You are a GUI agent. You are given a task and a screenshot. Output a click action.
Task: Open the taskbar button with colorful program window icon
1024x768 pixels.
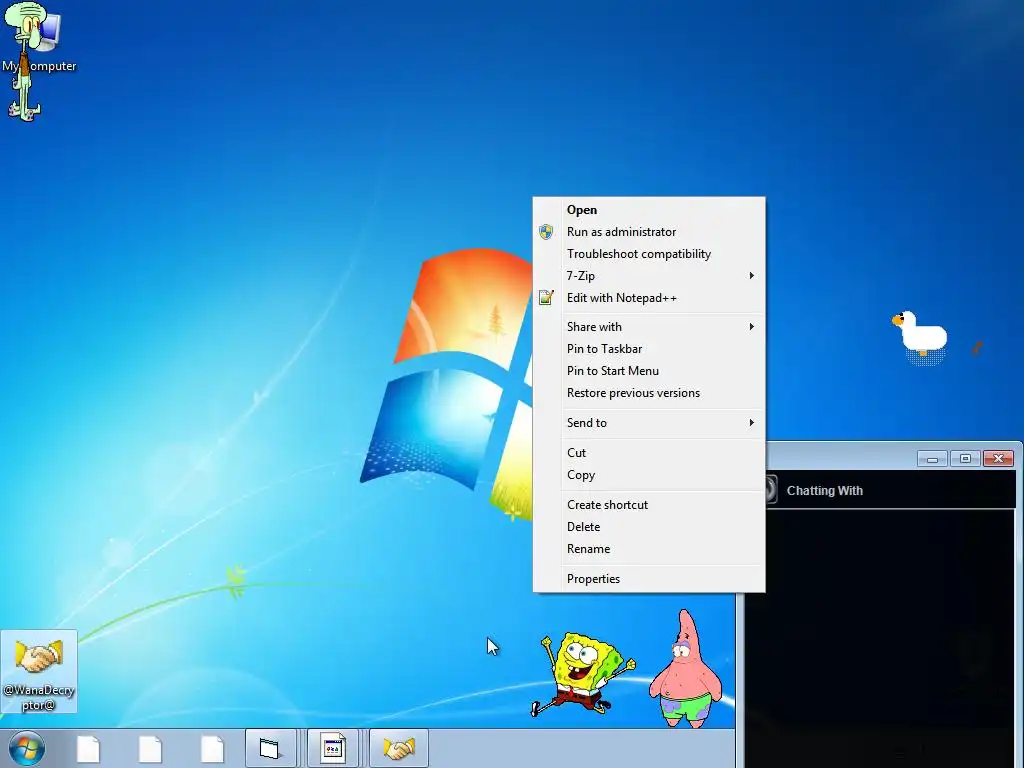coord(333,748)
